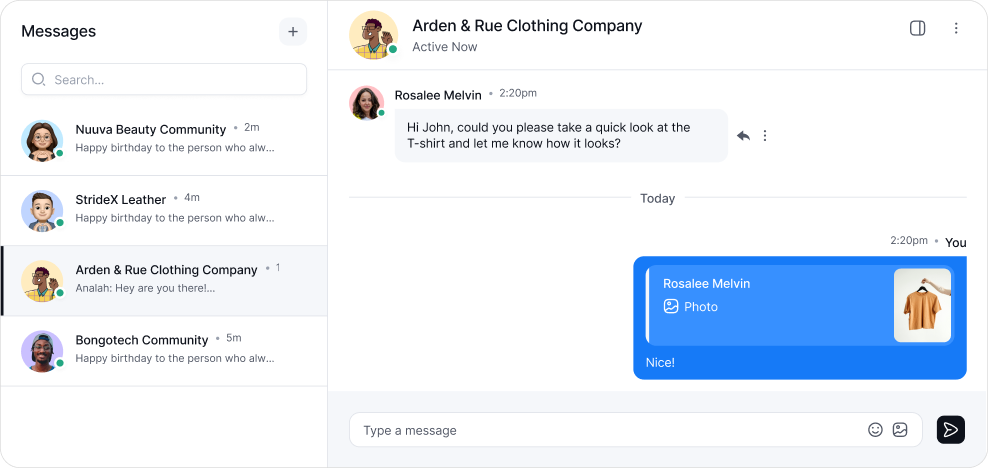Click the plus icon to start new message

[x=293, y=31]
